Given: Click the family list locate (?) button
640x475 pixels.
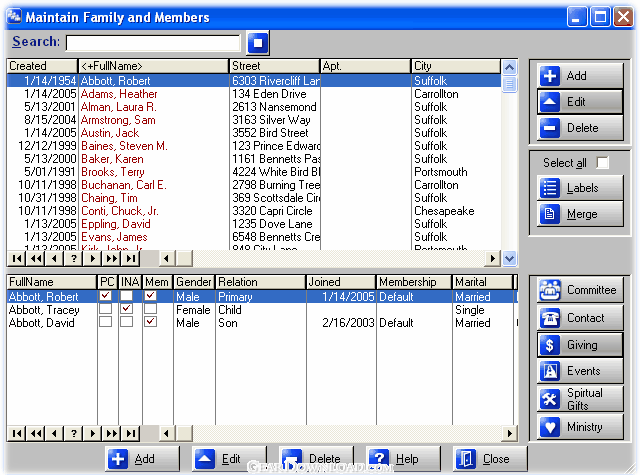Looking at the screenshot, I should (73, 258).
